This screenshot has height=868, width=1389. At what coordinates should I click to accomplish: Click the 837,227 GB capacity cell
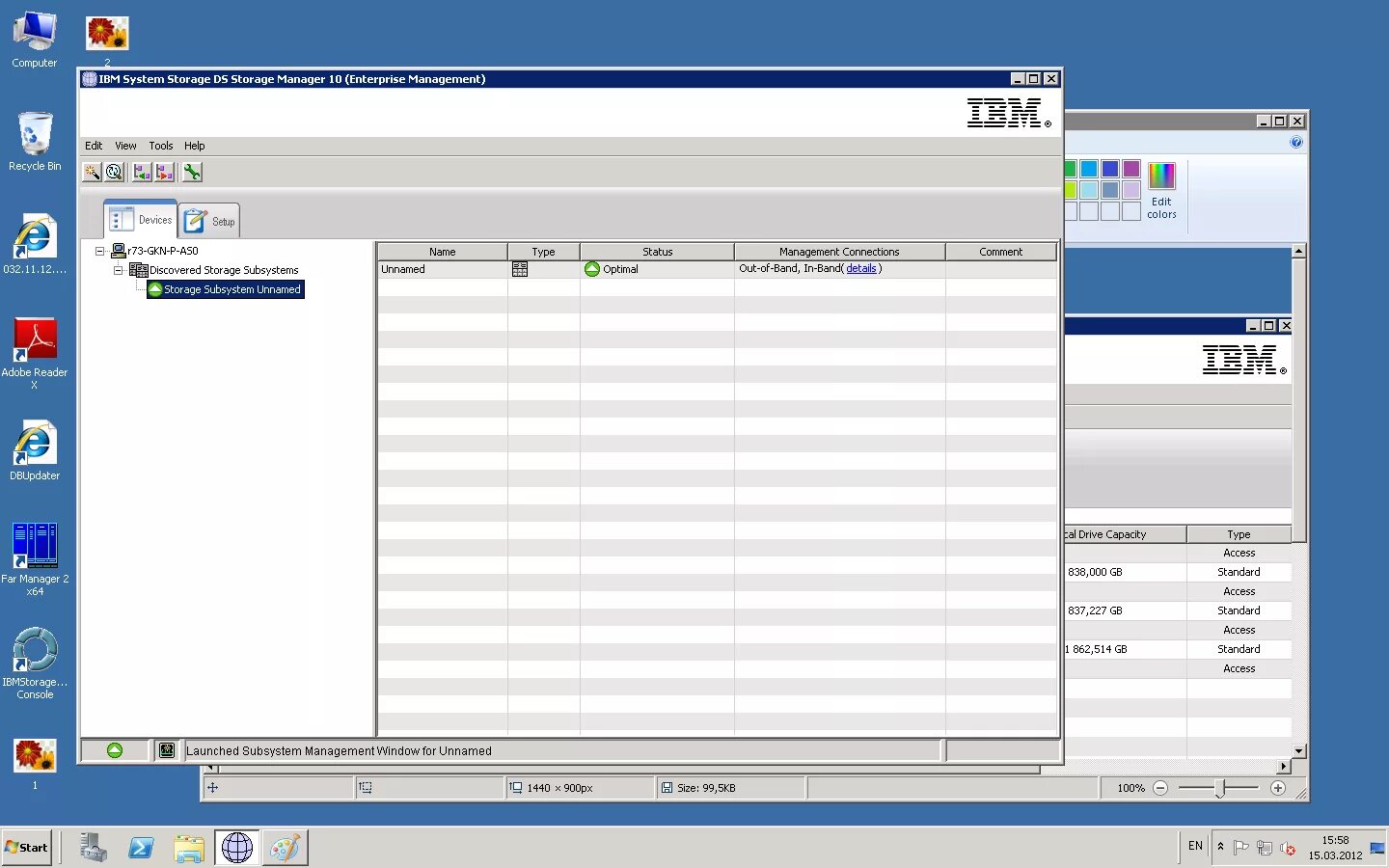(x=1125, y=610)
